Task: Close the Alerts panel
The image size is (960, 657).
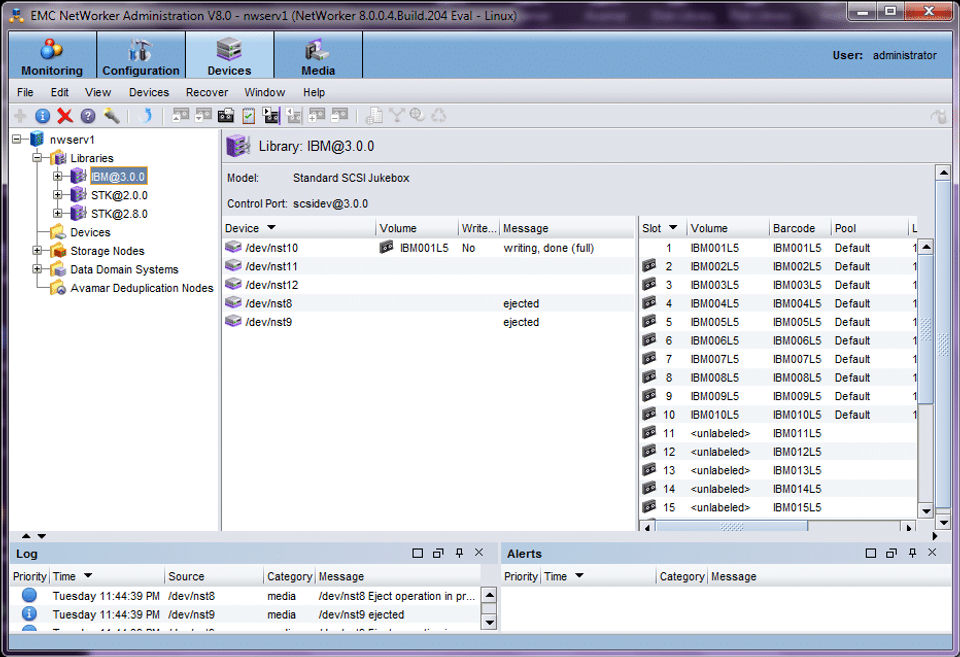Action: point(932,552)
